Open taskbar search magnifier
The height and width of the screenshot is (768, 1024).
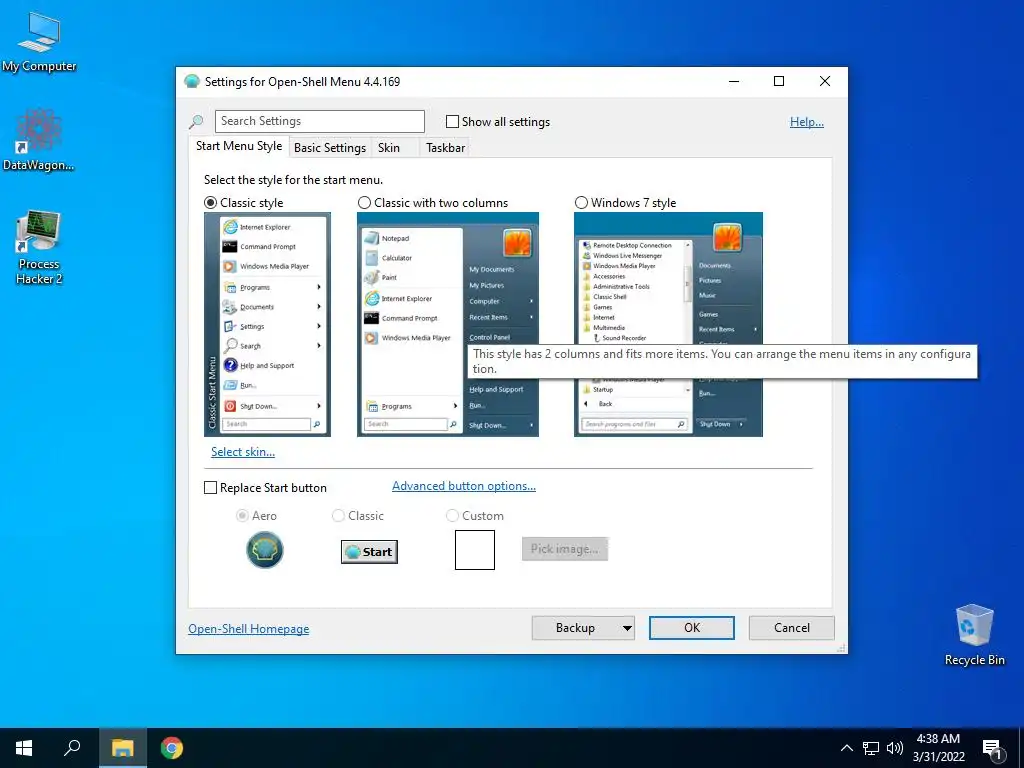click(72, 748)
